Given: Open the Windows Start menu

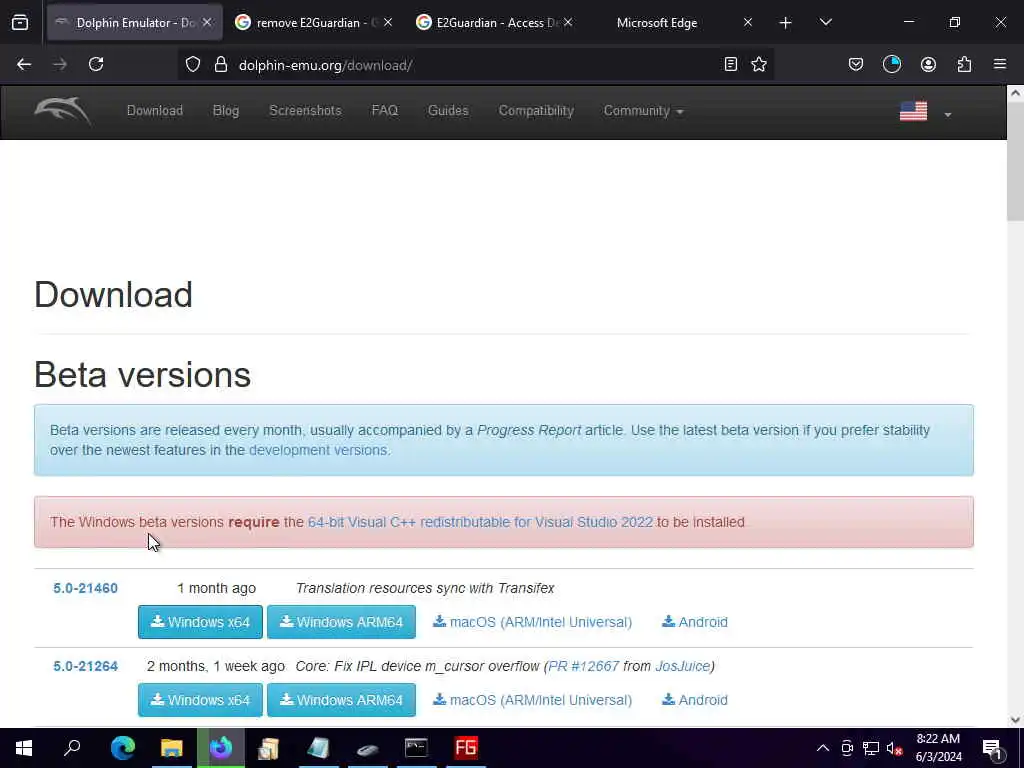Looking at the screenshot, I should tap(24, 748).
